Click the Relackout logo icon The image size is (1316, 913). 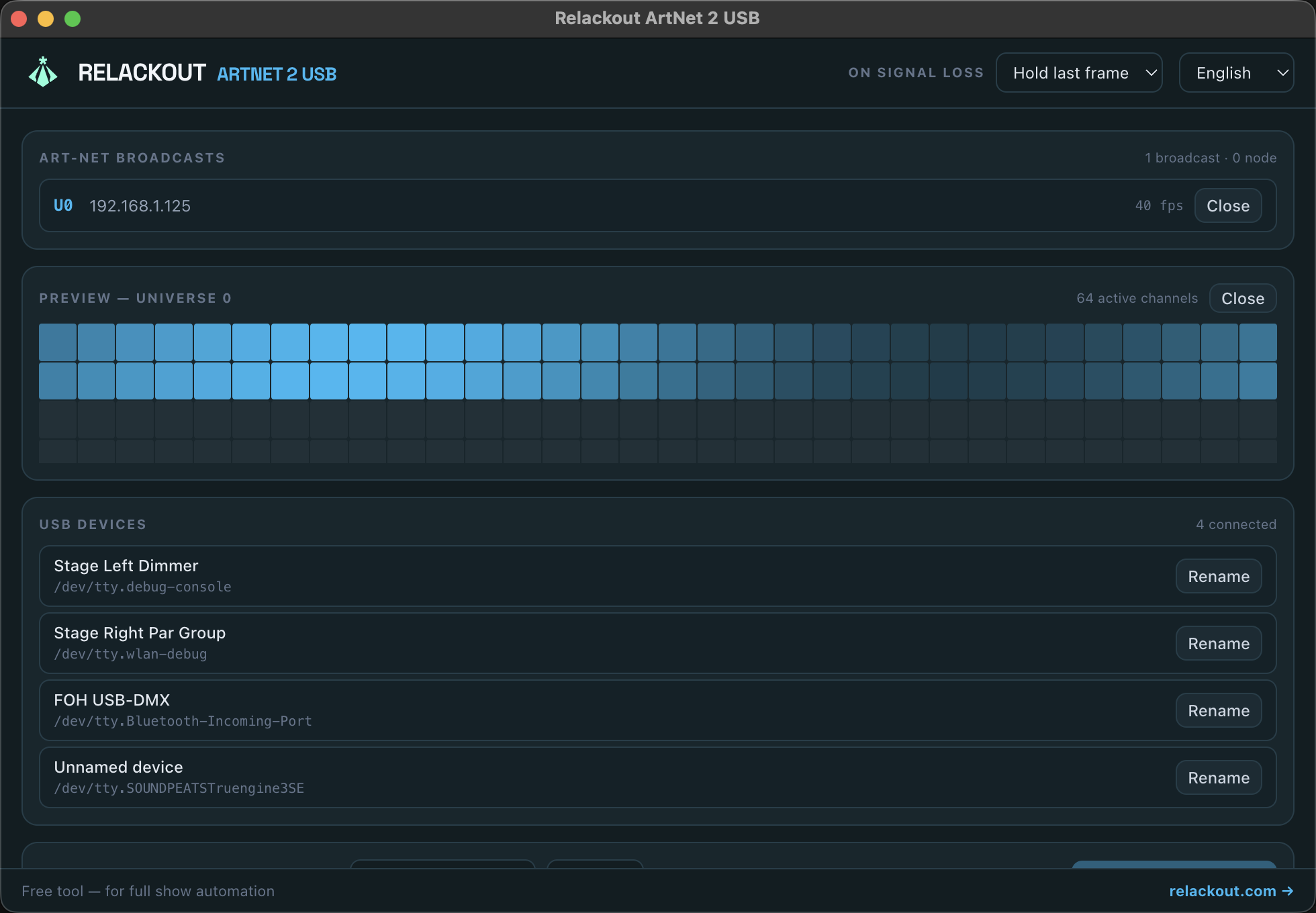click(43, 72)
